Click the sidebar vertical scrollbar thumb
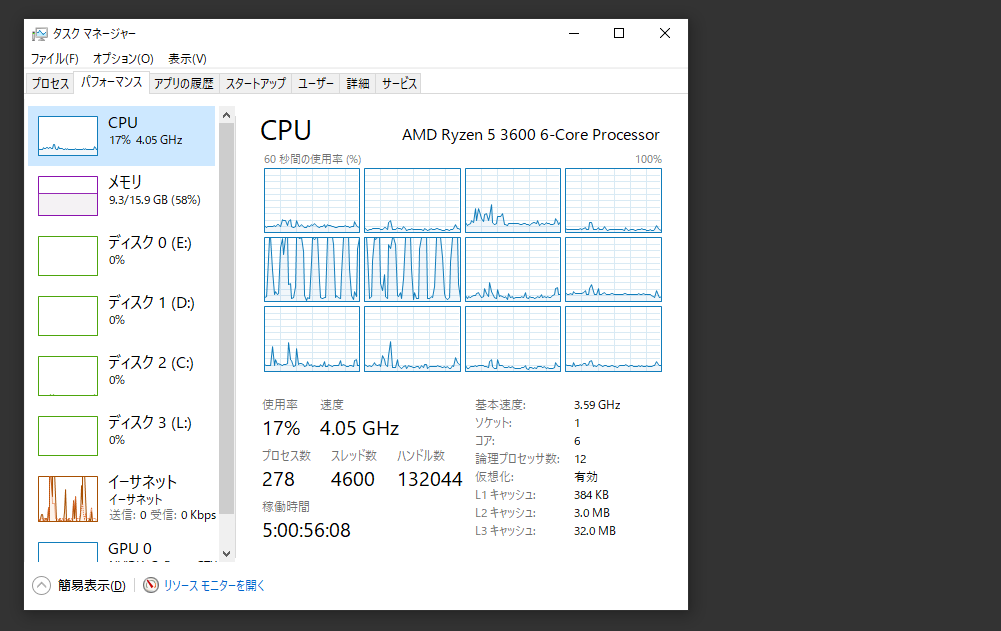This screenshot has height=631, width=1001. [x=227, y=318]
